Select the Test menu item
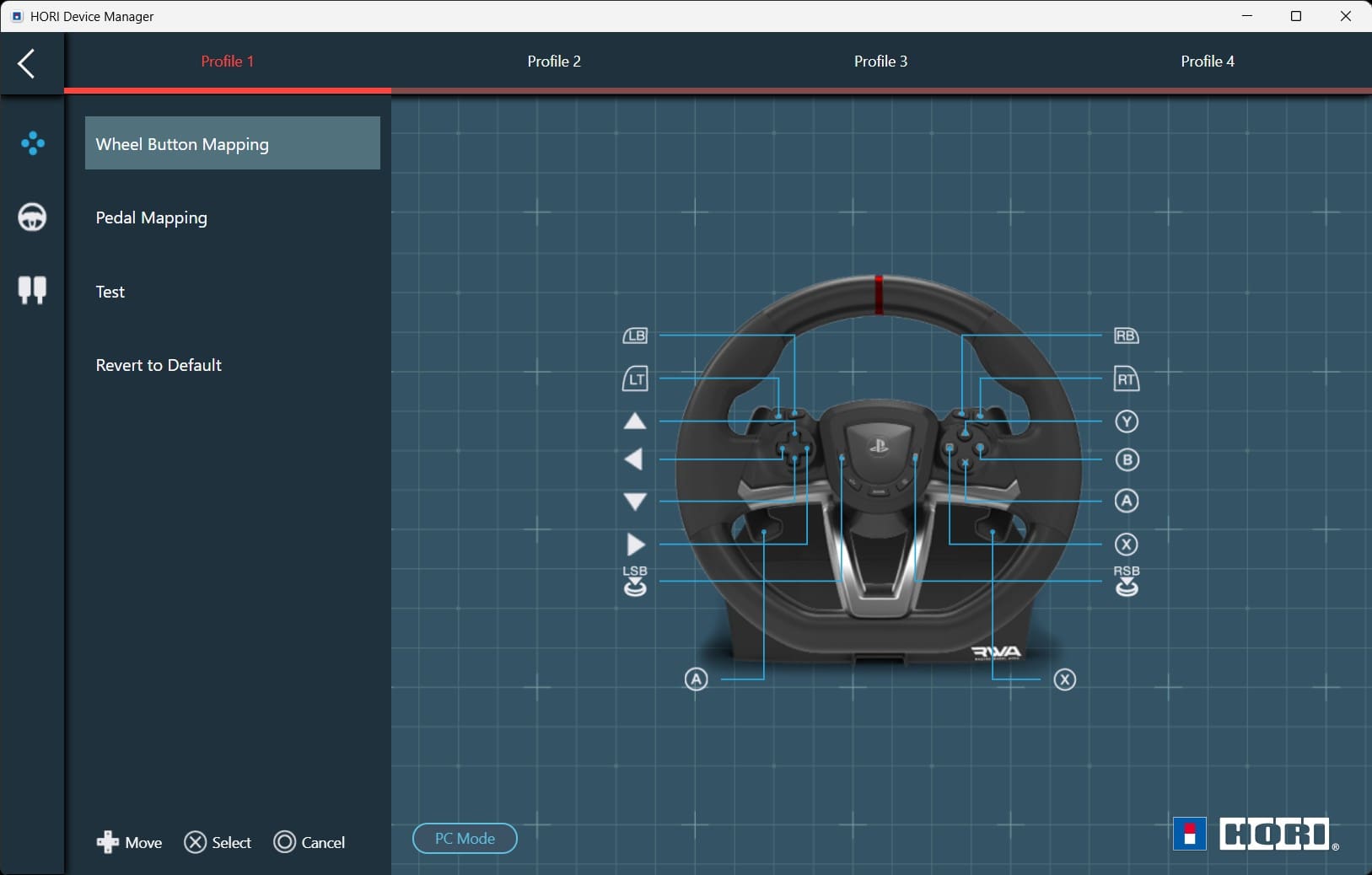 (110, 292)
